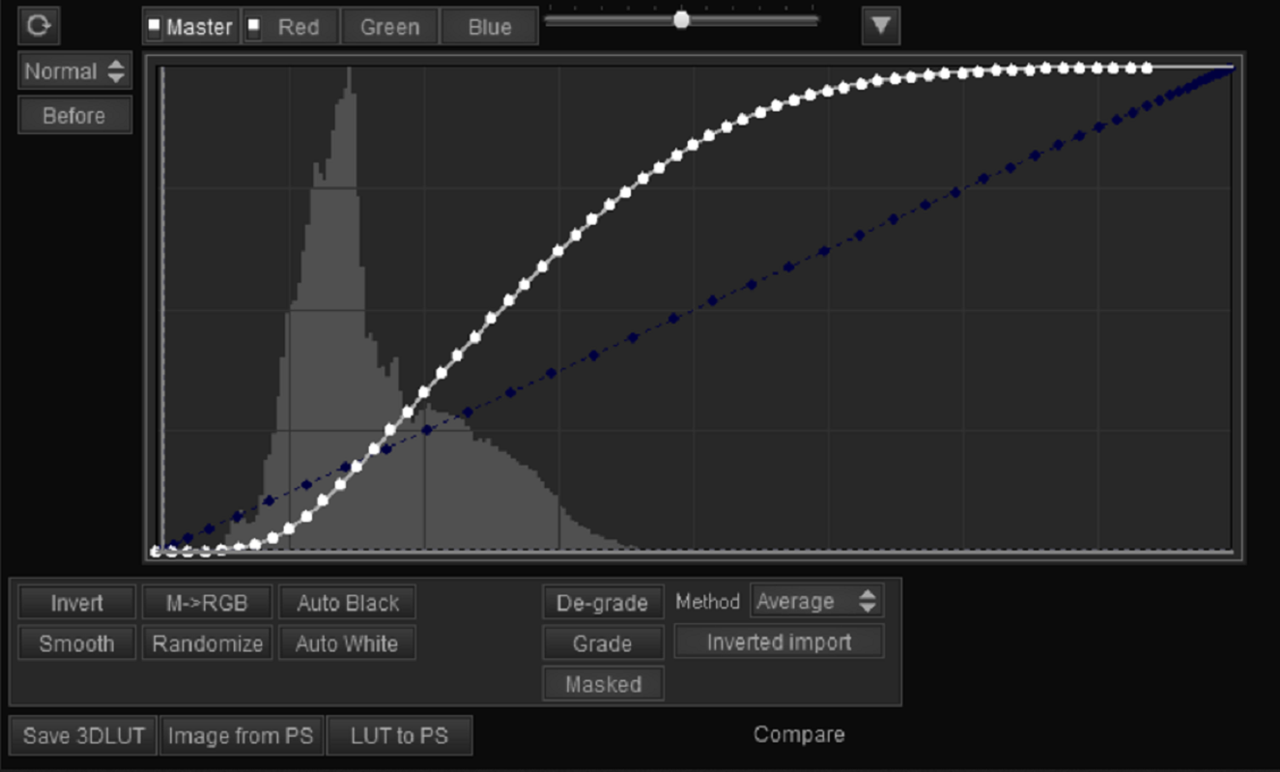Invert the curve with Invert button
The image size is (1280, 772).
point(77,603)
